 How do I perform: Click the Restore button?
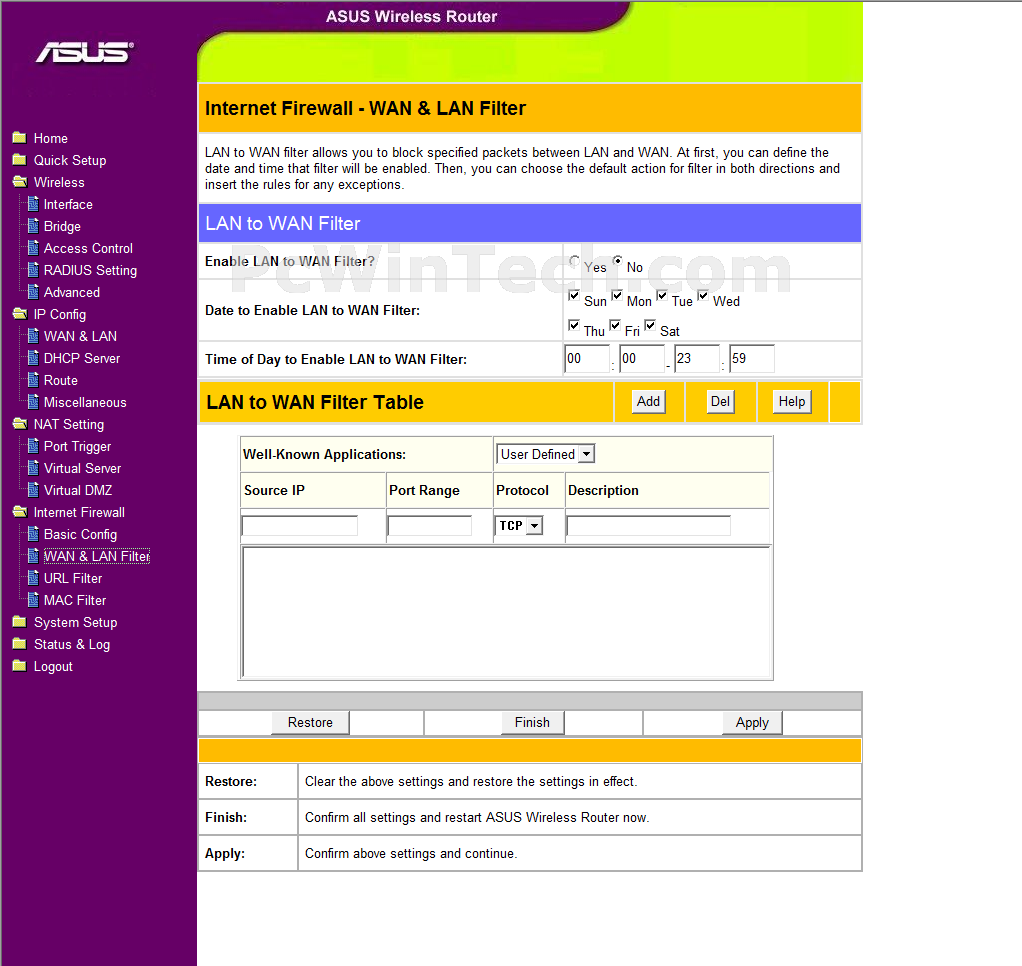310,722
